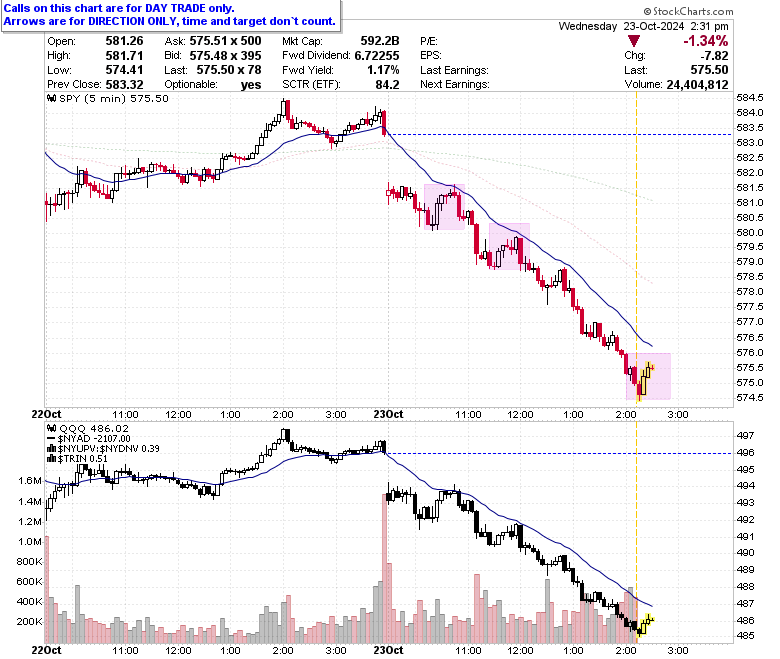Click the date Wednesday 23-Oct-2024 2:31 pm
The width and height of the screenshot is (780, 659).
tap(644, 26)
